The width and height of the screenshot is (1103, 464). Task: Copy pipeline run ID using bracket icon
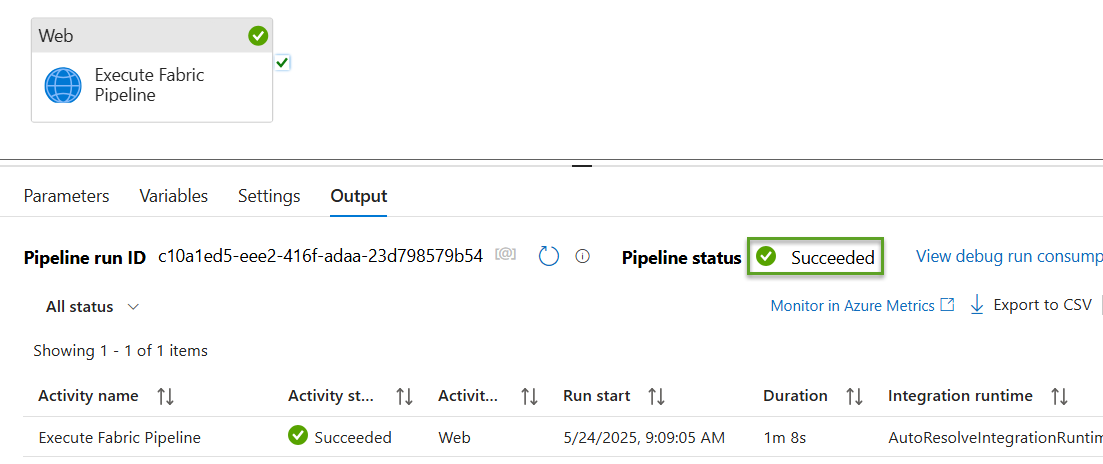(506, 254)
